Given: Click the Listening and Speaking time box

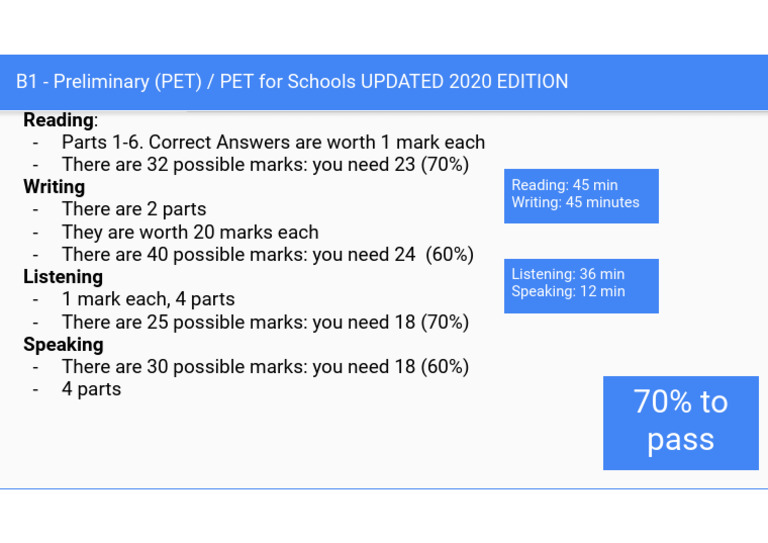Looking at the screenshot, I should [581, 284].
